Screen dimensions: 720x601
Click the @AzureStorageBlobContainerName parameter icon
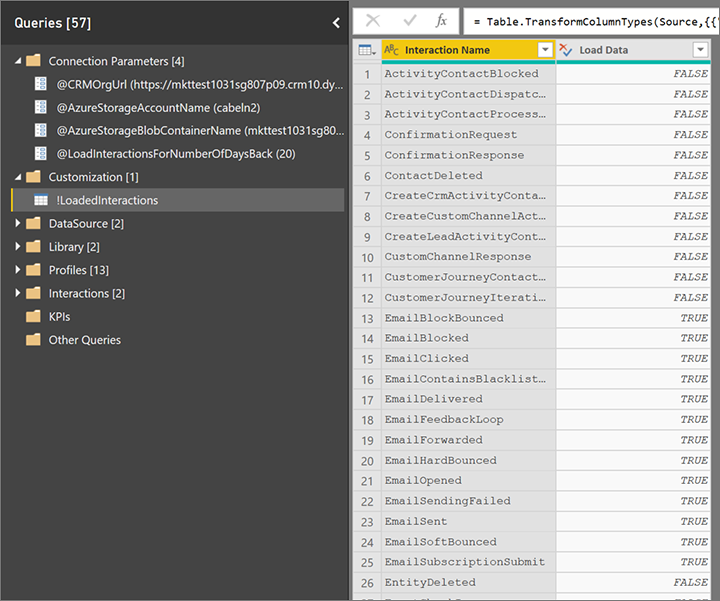[41, 130]
